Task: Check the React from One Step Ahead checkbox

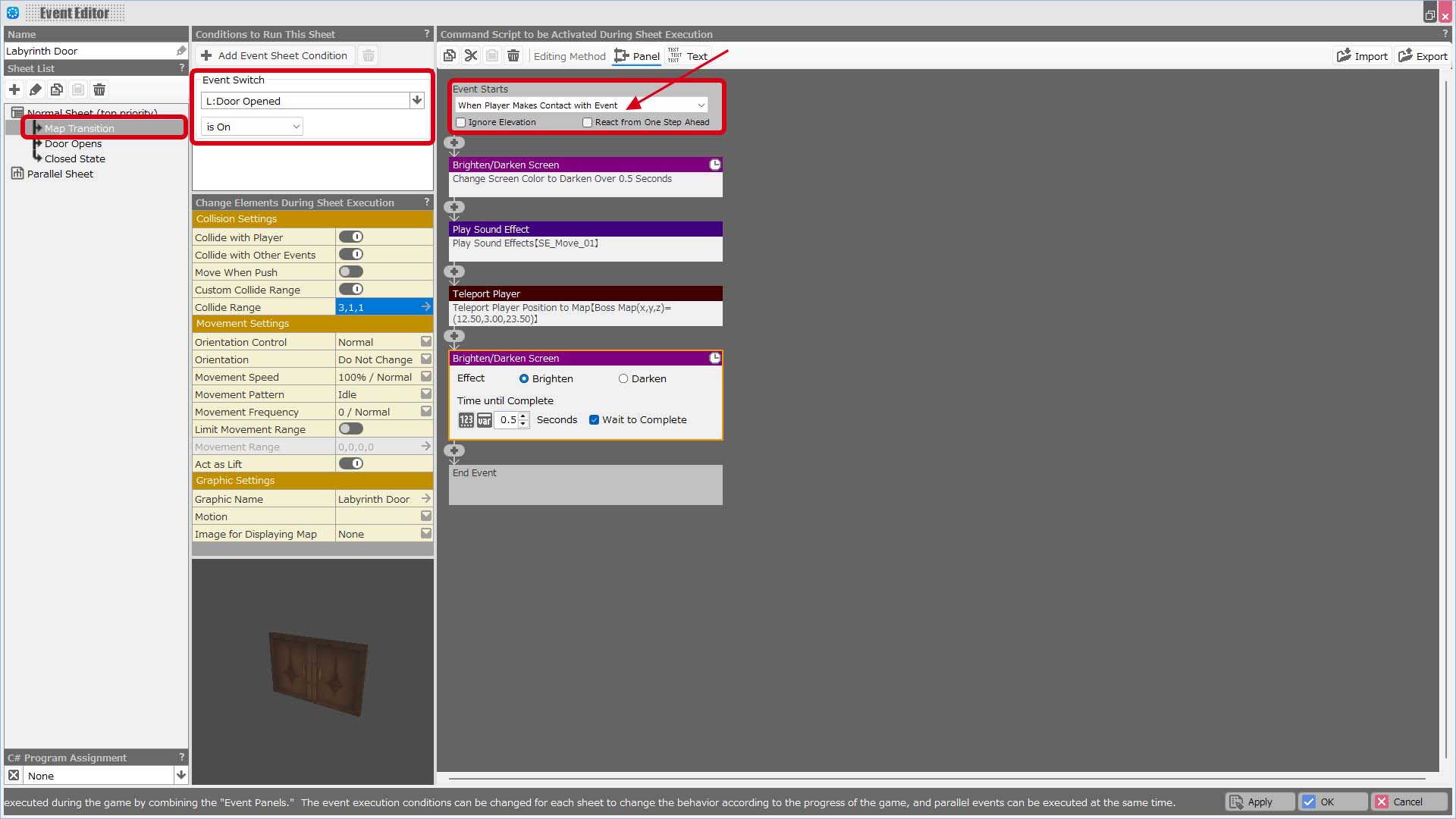Action: pos(587,122)
